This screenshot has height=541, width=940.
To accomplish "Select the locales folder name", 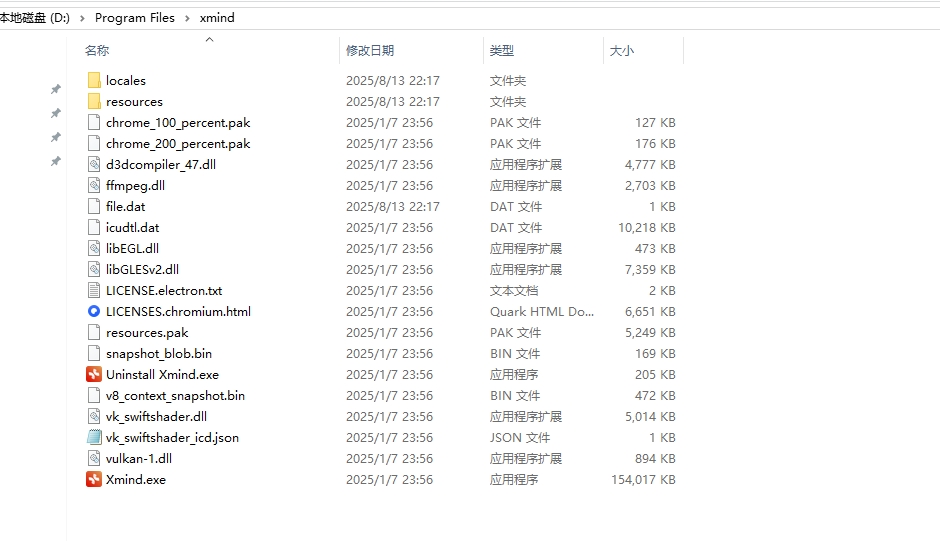I will [x=126, y=80].
